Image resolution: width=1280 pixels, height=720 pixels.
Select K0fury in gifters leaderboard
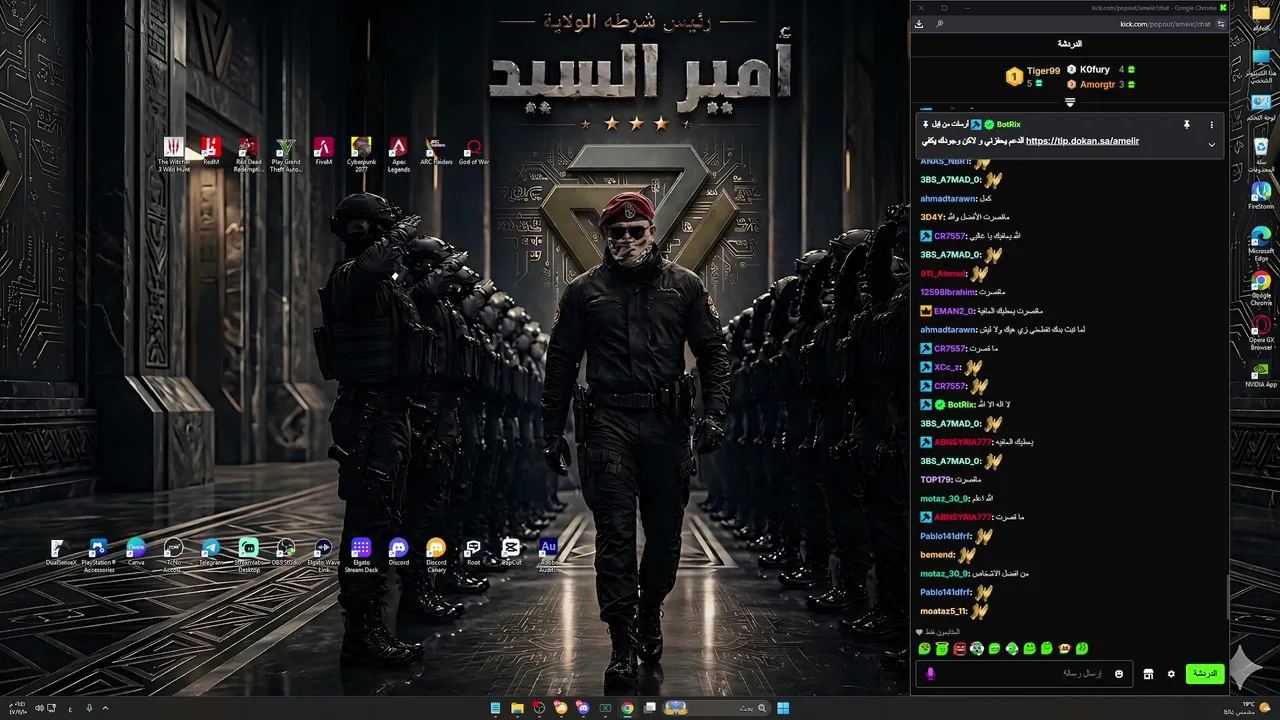coord(1095,69)
